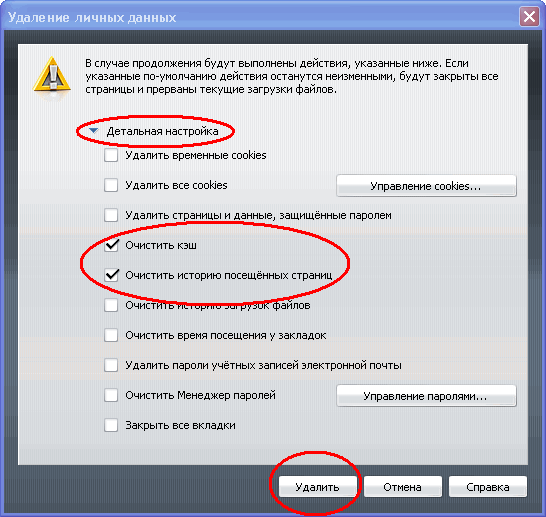Image resolution: width=546 pixels, height=517 pixels.
Task: Click the Детальная настройка label text
Action: (162, 131)
